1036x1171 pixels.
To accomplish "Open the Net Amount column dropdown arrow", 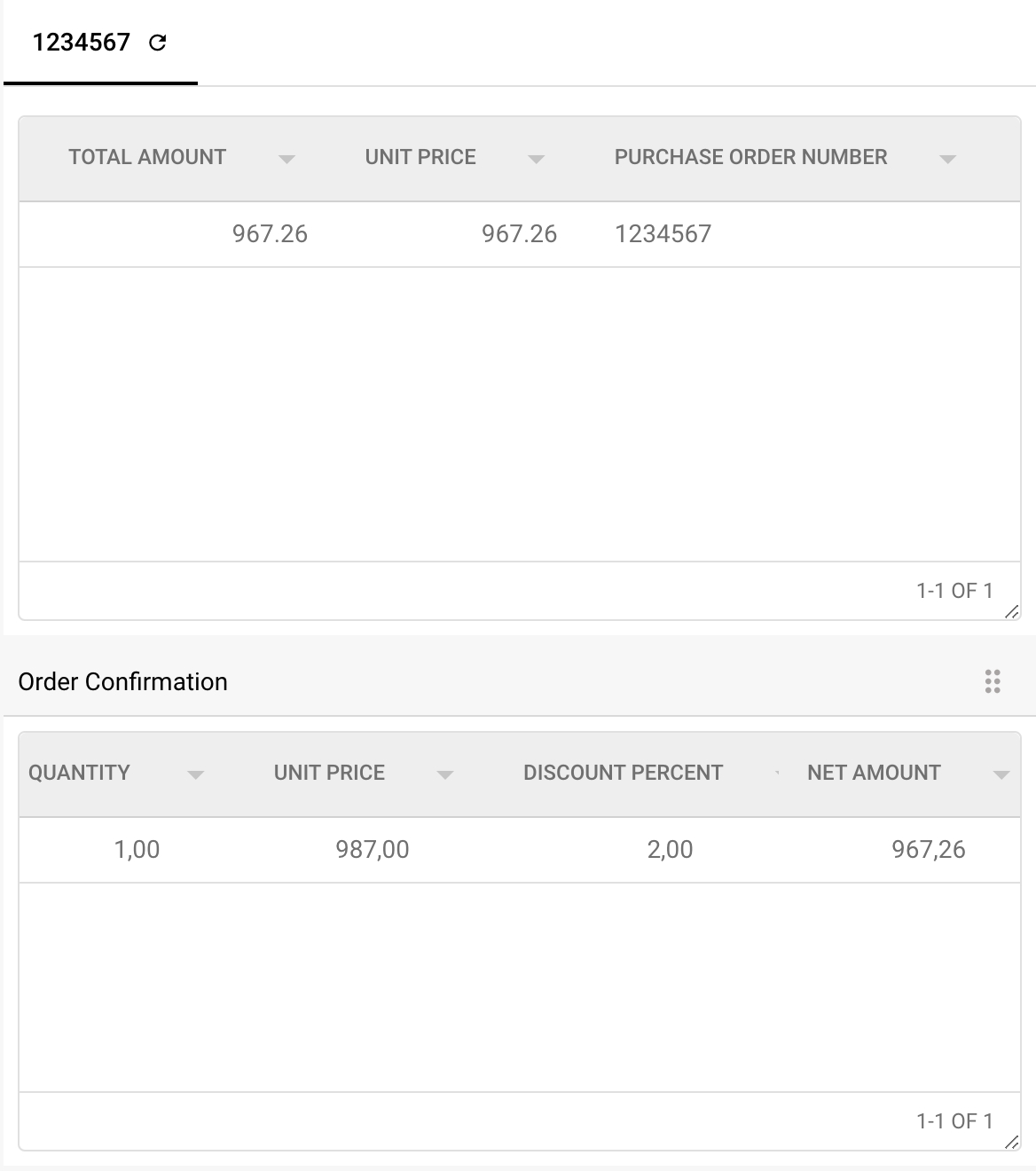I will 1001,774.
